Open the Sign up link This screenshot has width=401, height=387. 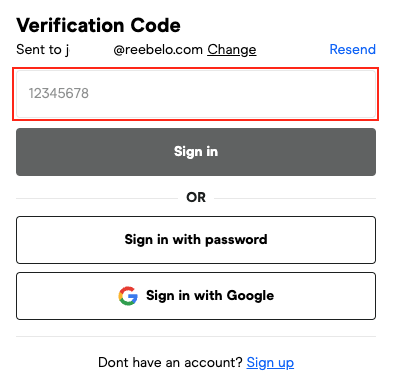coord(270,362)
